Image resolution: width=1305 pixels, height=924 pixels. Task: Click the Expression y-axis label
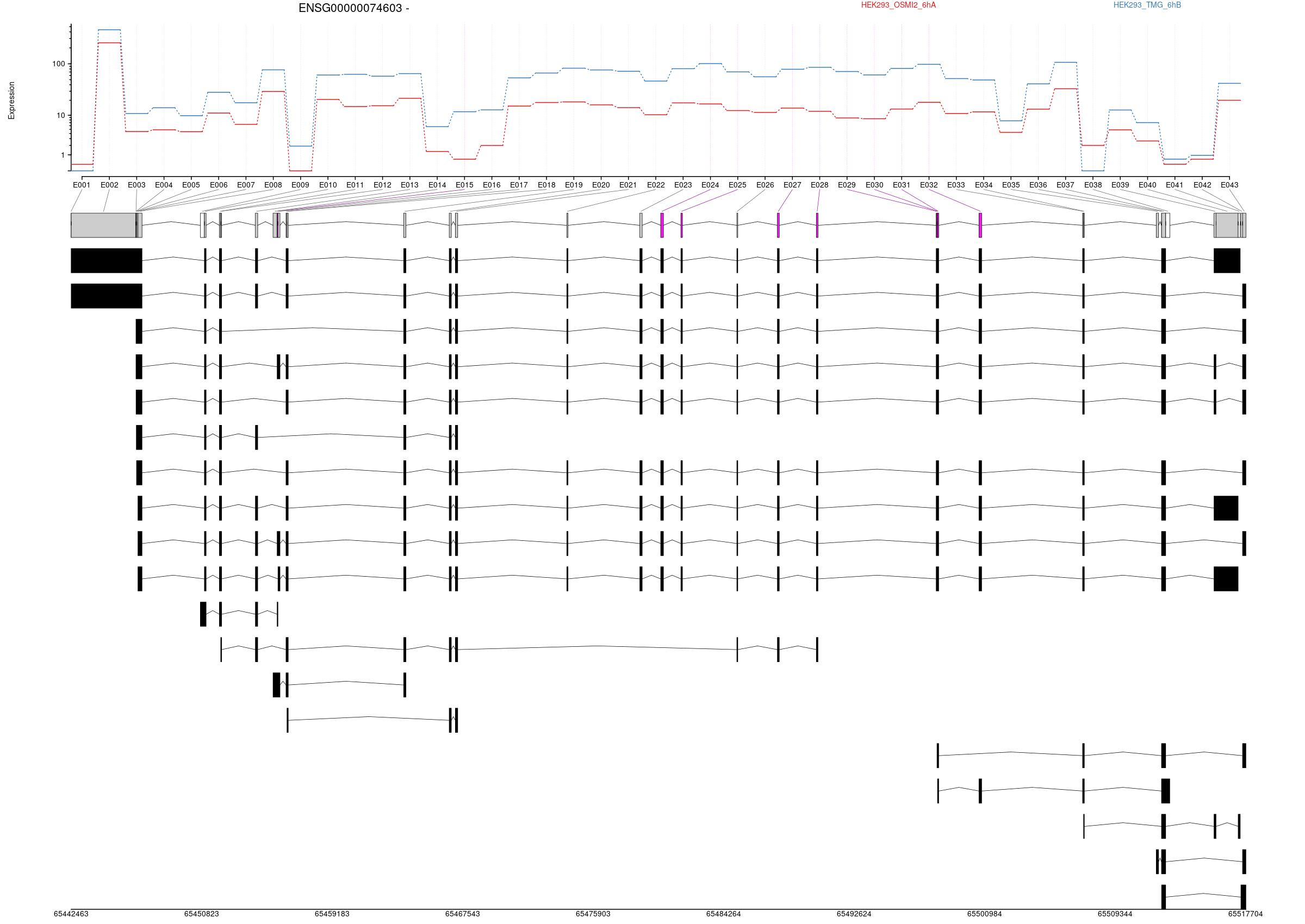(11, 100)
